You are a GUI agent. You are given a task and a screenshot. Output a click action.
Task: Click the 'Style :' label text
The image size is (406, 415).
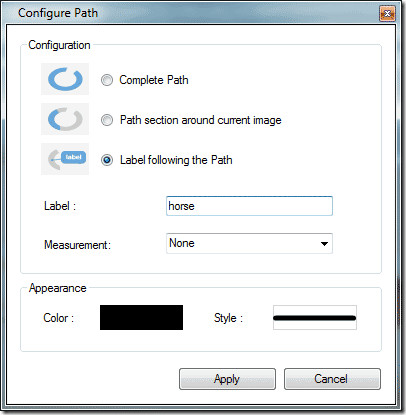[228, 318]
